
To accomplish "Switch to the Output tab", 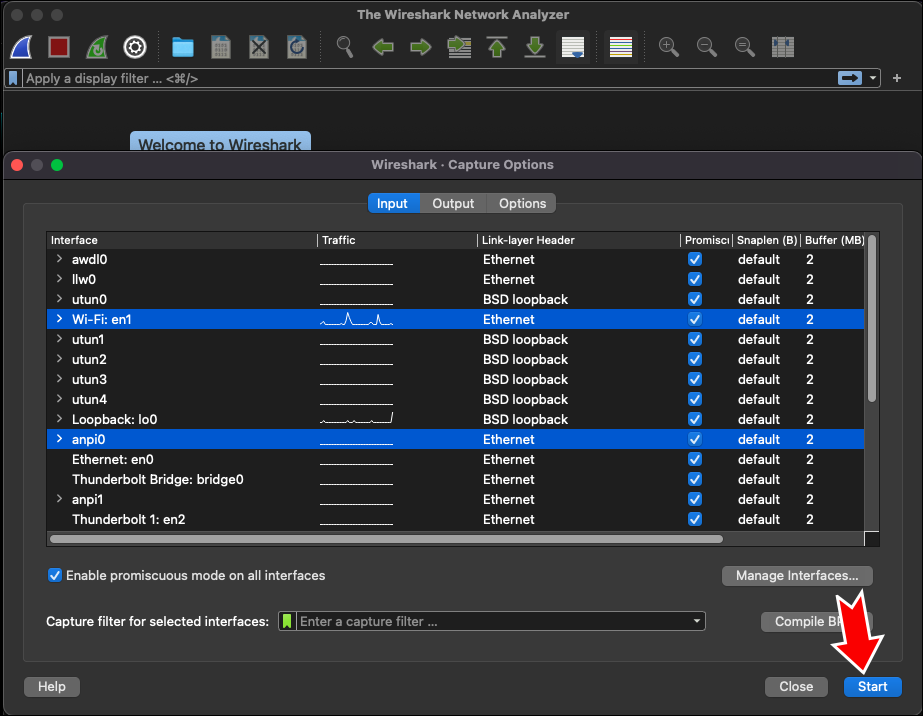I will tap(453, 203).
